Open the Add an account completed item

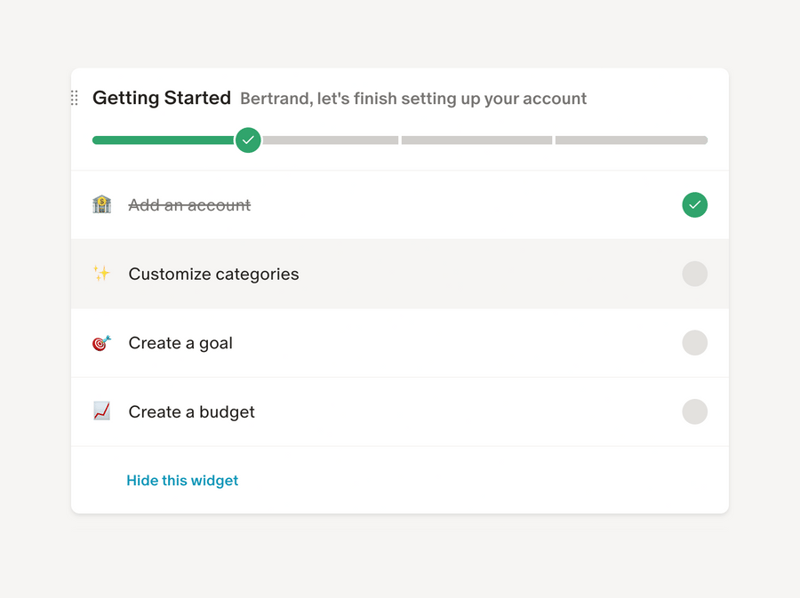400,205
